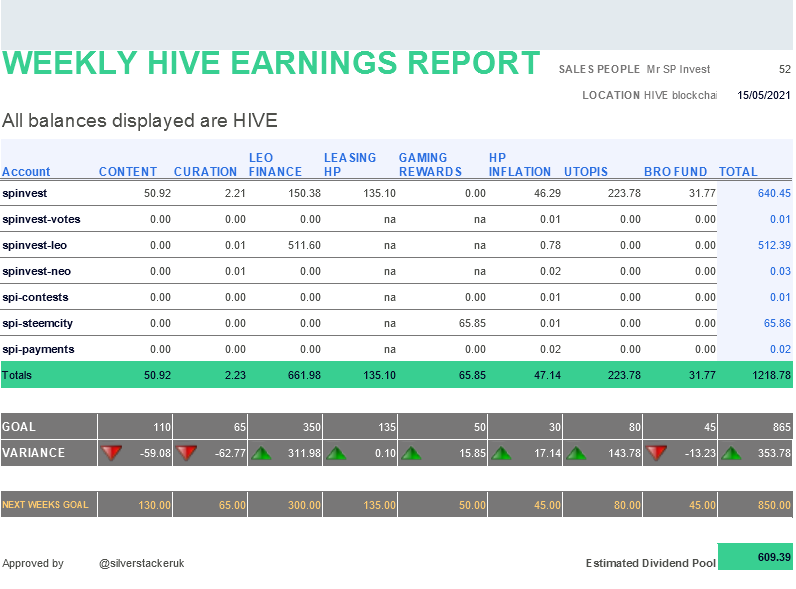This screenshot has height=589, width=796.
Task: Select the Account column header
Action: coord(26,172)
